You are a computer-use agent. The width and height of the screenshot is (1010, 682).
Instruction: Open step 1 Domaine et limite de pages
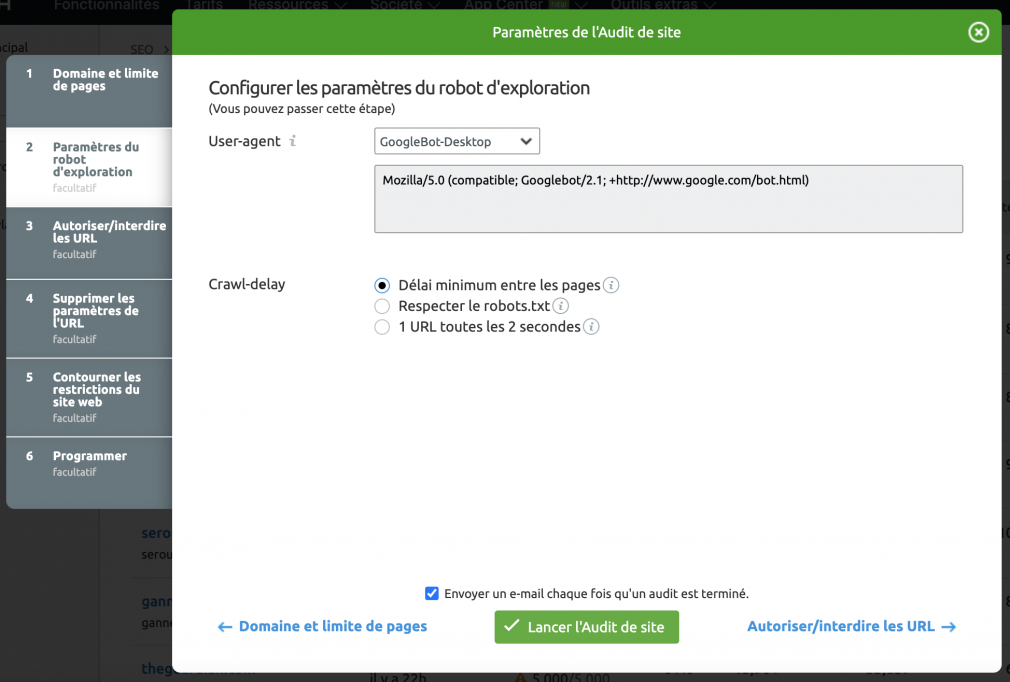[90, 91]
